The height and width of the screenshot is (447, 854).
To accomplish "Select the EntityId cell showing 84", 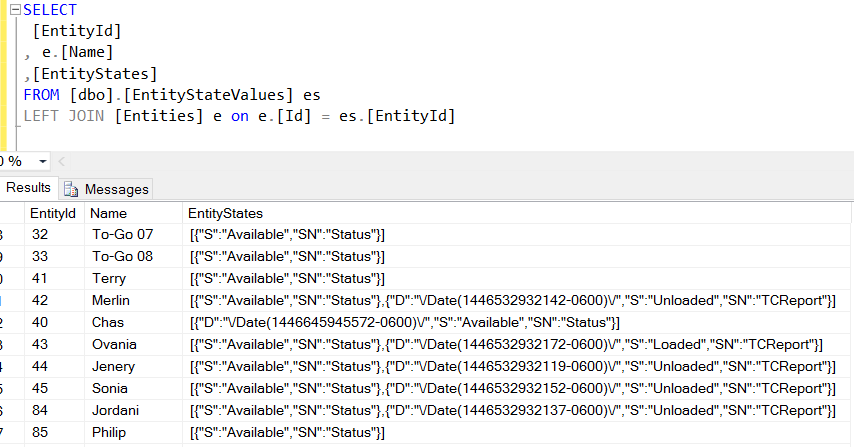I will tap(54, 411).
